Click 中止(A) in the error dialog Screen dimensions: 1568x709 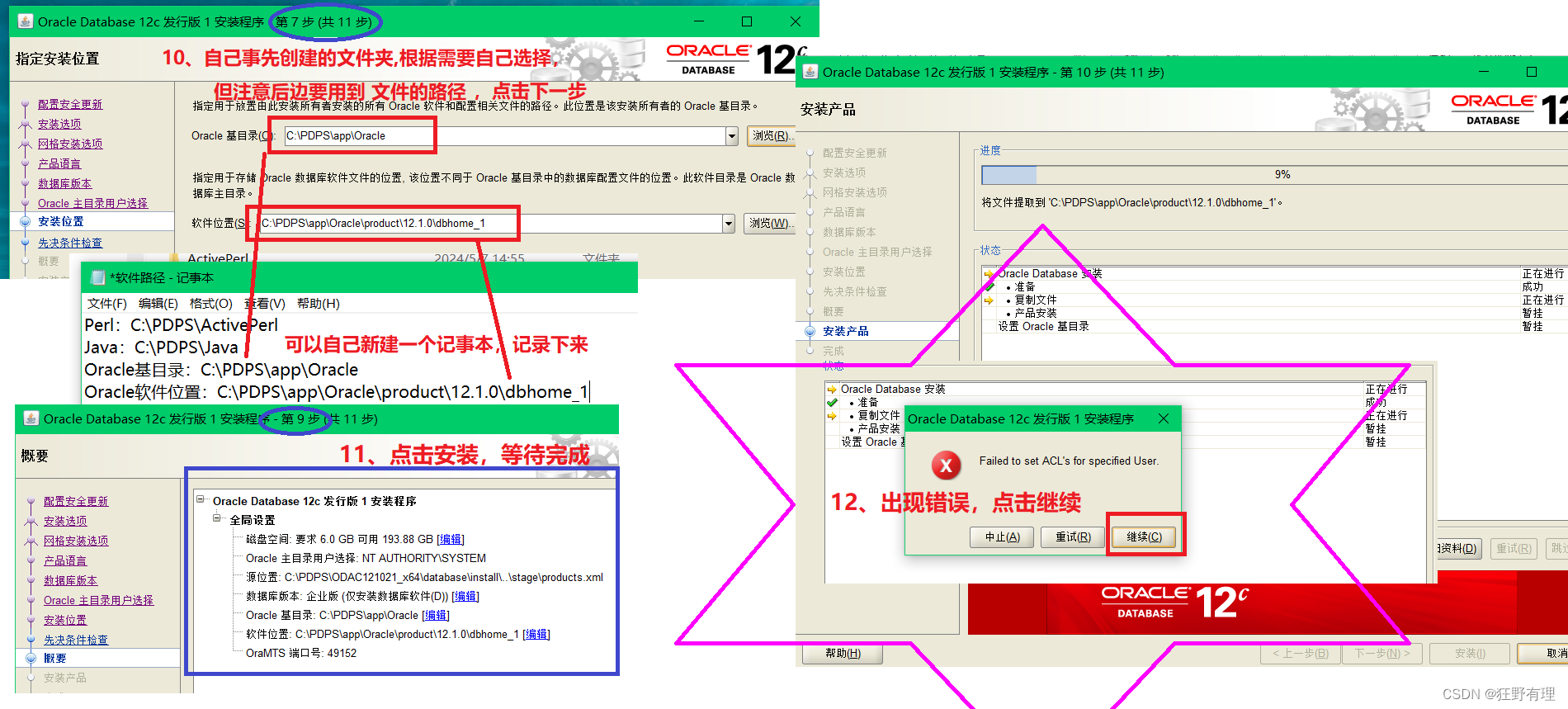click(1003, 536)
